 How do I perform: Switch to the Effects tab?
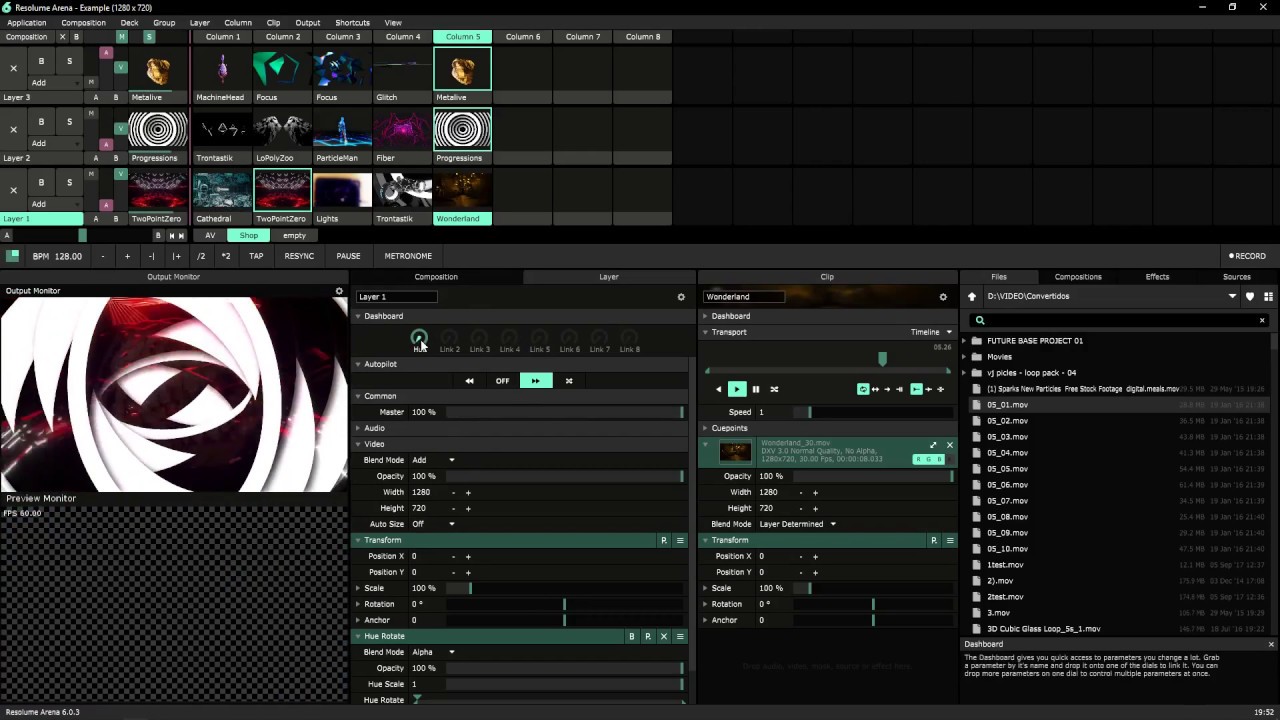(x=1157, y=277)
